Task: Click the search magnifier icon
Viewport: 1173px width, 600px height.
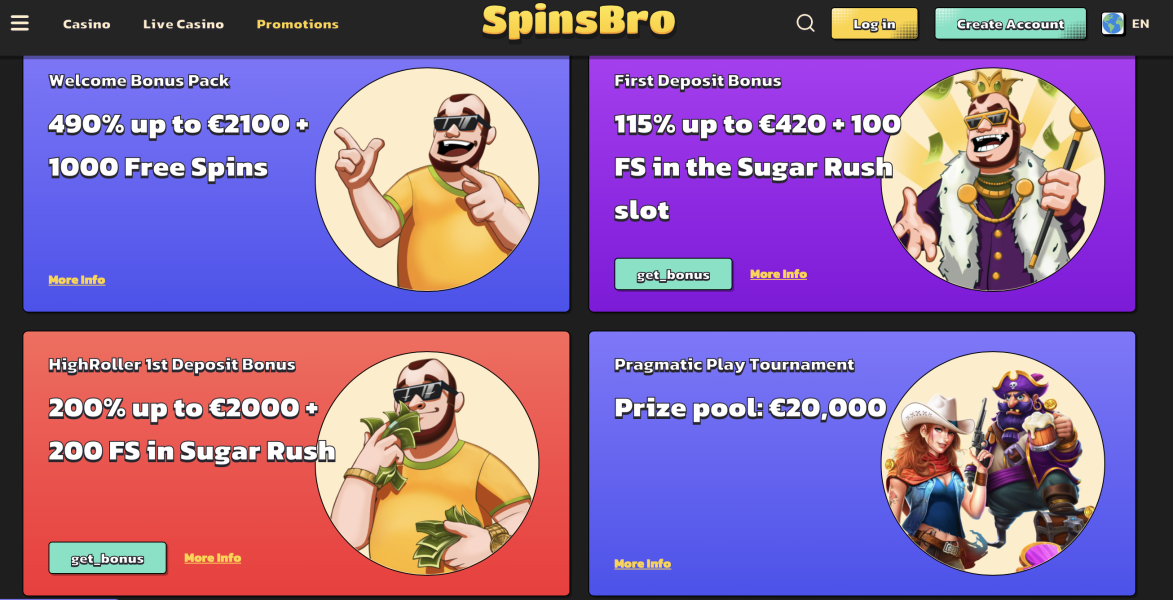Action: point(805,23)
